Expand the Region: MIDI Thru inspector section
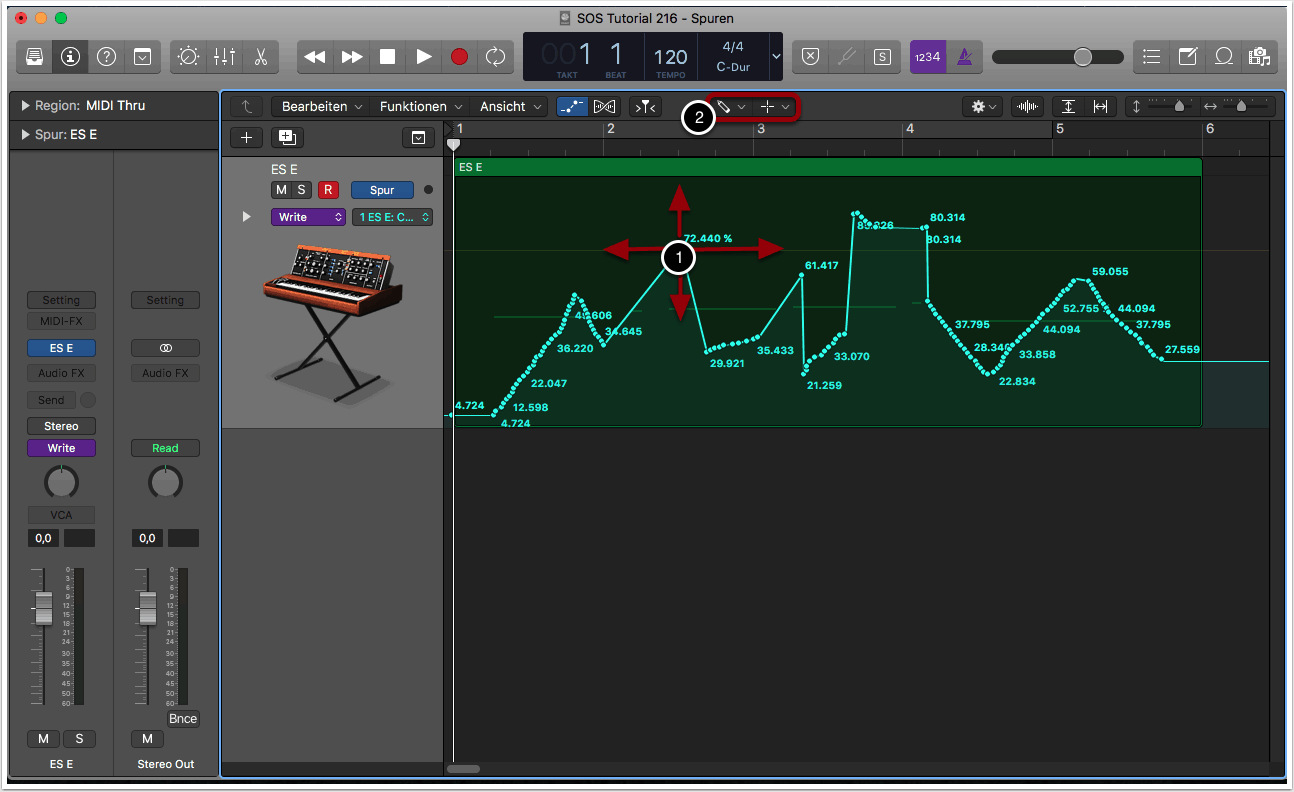 [26, 106]
